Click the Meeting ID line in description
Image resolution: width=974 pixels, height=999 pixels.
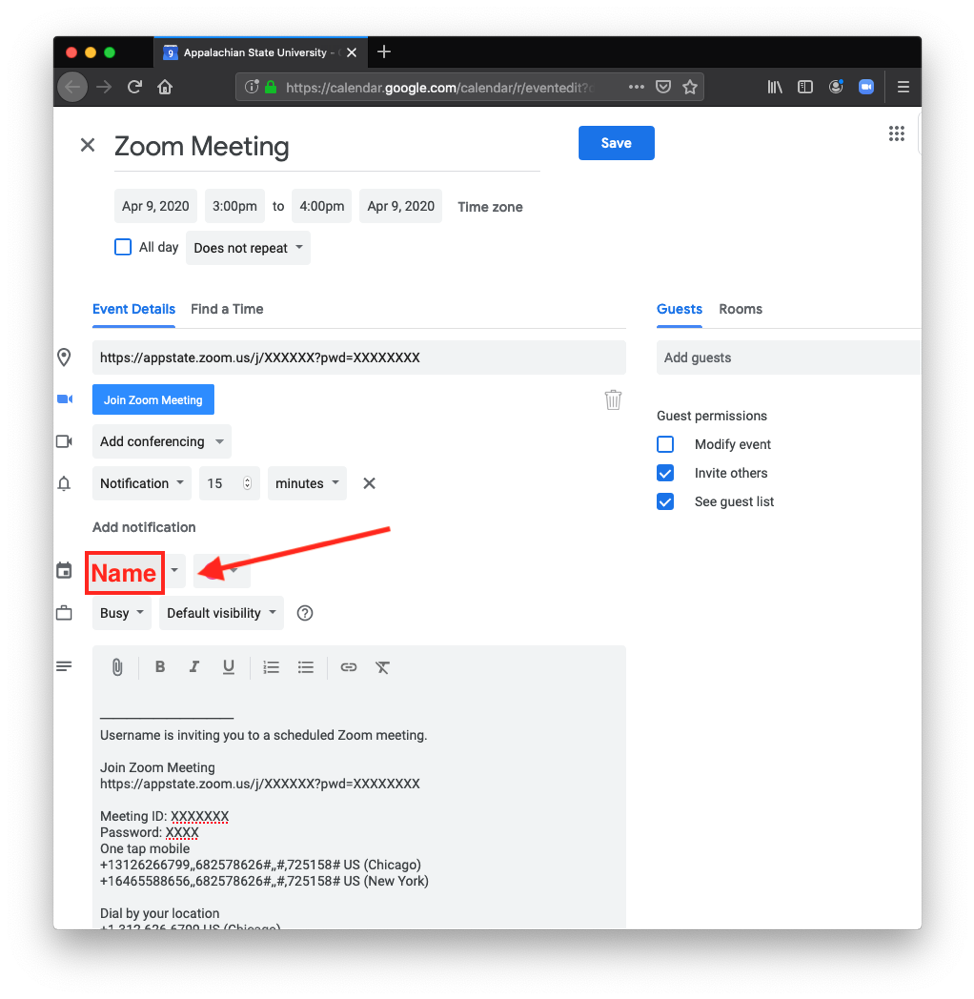(x=164, y=816)
